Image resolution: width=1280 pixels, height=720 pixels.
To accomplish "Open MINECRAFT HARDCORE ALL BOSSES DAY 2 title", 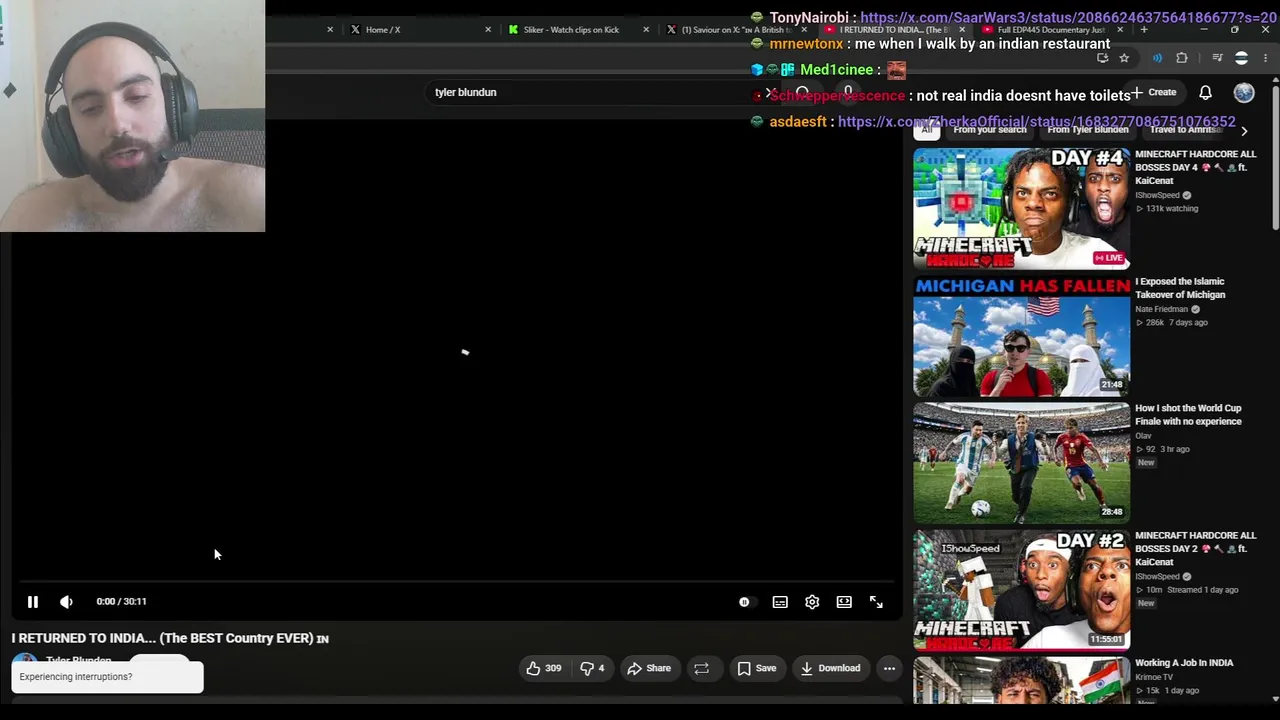I will (x=1196, y=549).
